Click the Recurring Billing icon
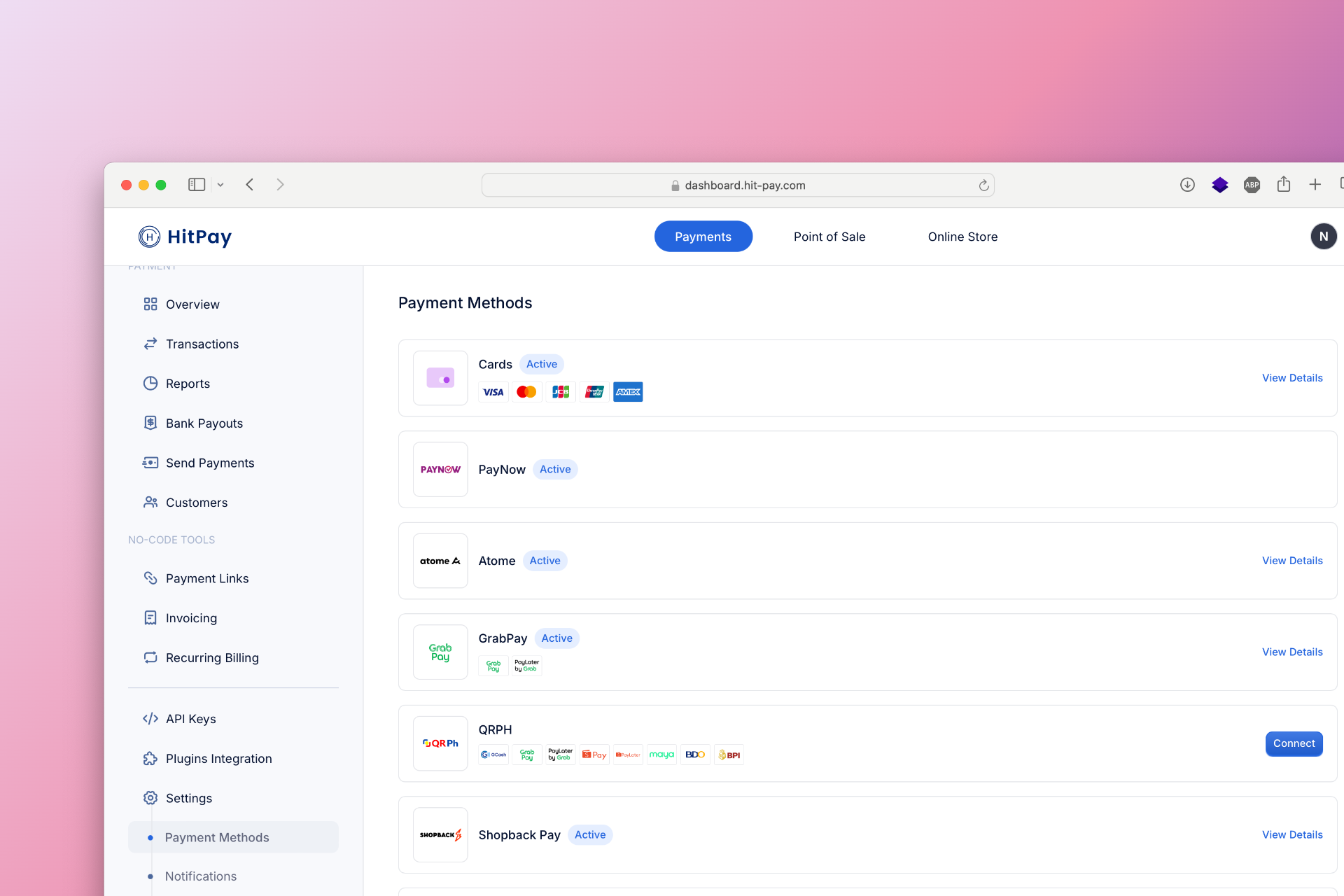Viewport: 1344px width, 896px height. [x=150, y=658]
